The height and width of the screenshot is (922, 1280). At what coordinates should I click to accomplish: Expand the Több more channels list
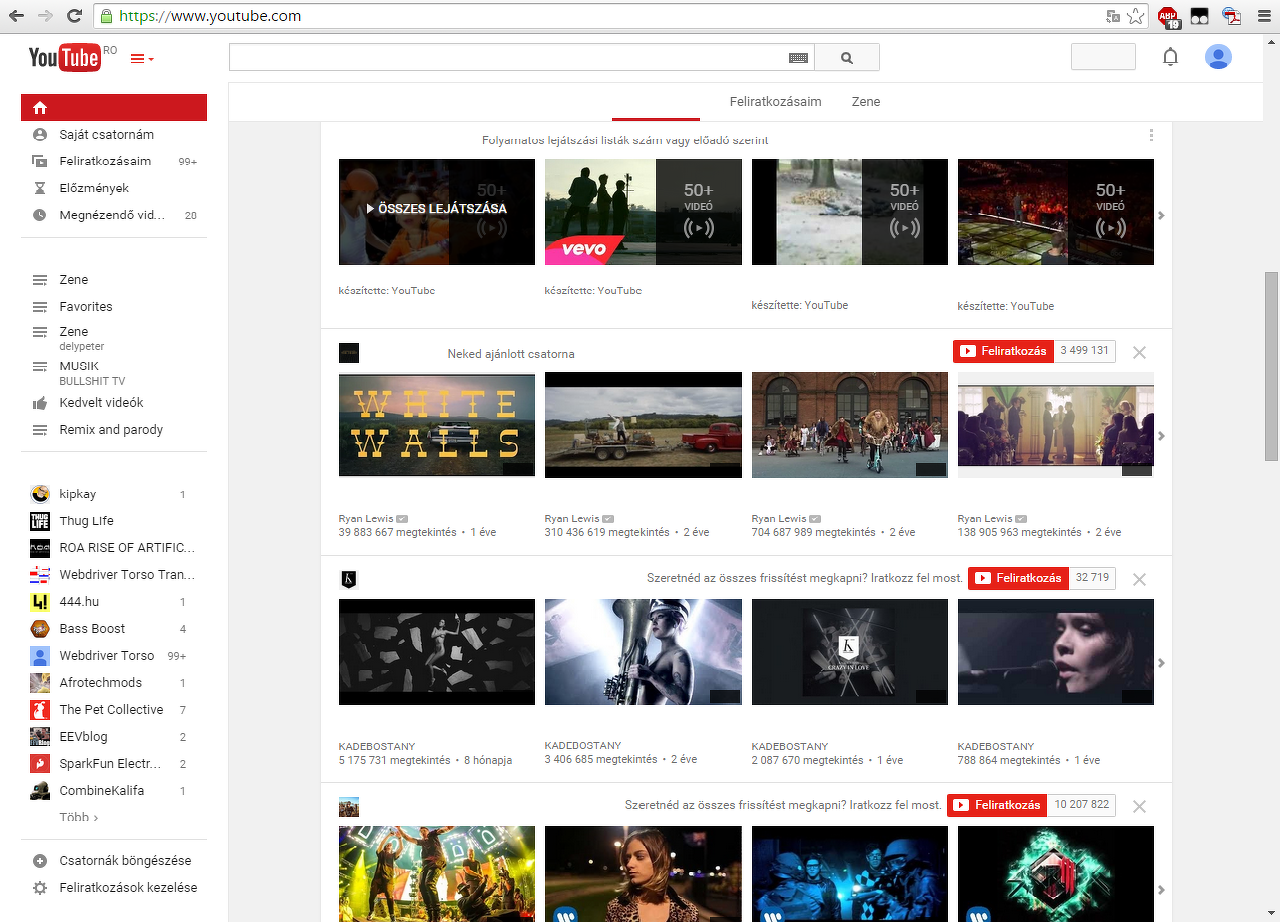coord(79,817)
